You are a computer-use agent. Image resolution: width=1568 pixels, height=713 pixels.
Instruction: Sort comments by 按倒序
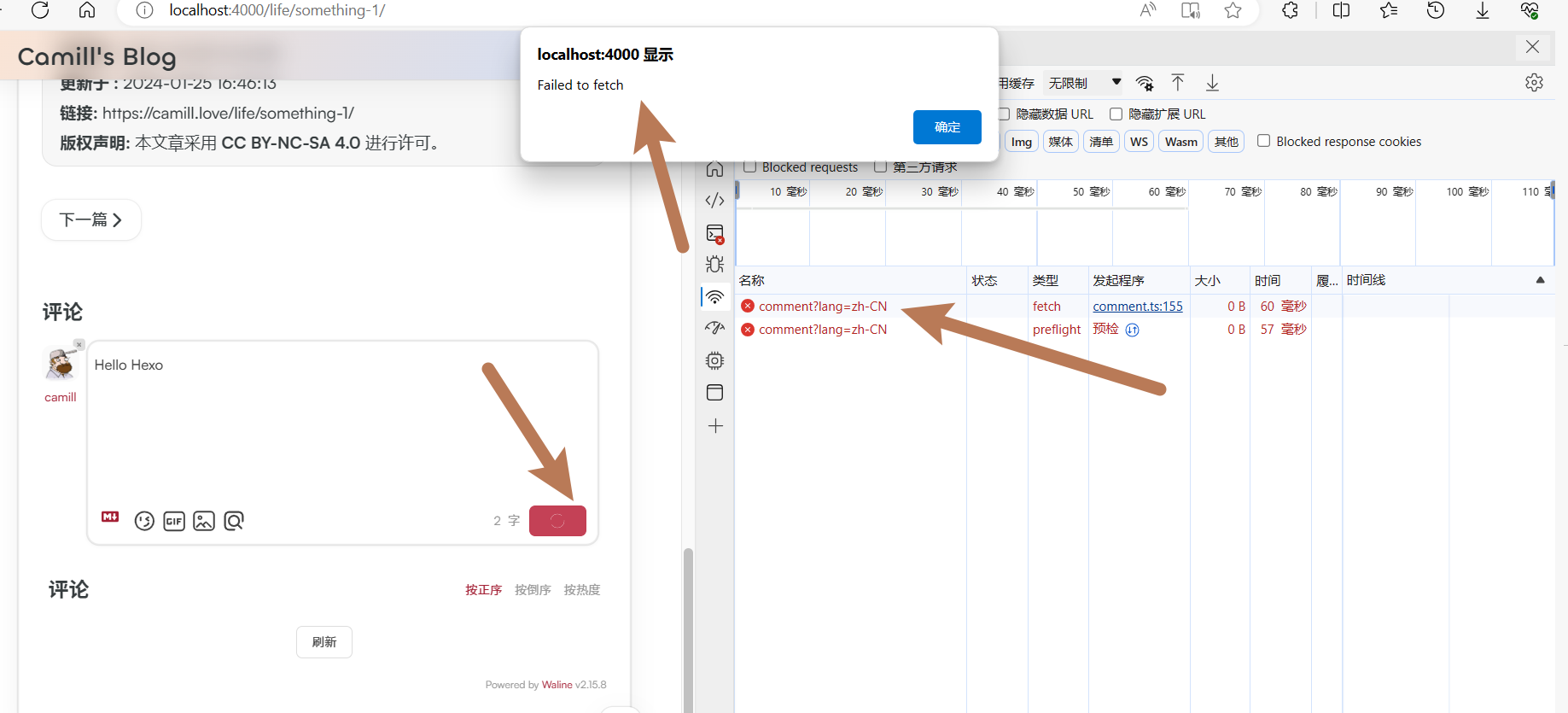tap(533, 590)
